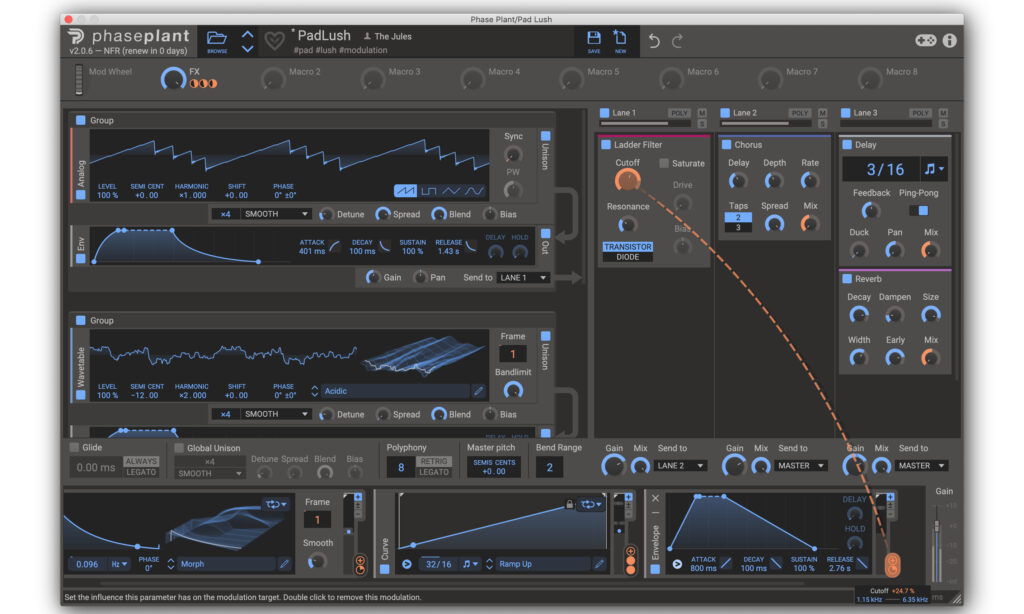Click the curve lock icon

[569, 504]
